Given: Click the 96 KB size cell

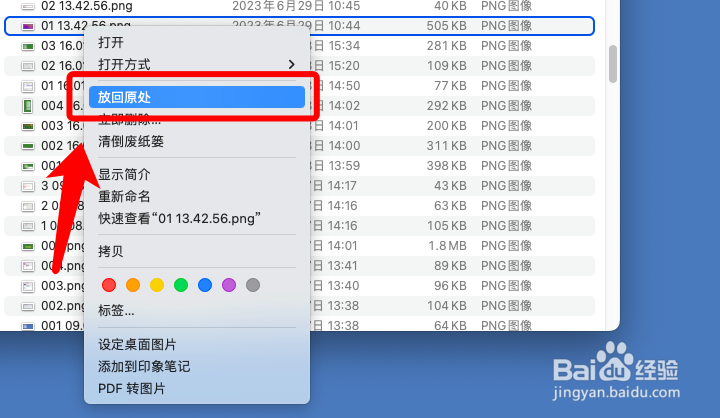Looking at the screenshot, I should click(450, 286).
